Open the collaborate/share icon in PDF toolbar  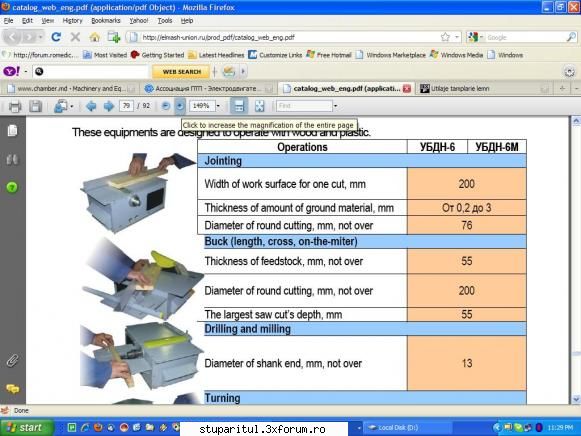click(60, 107)
